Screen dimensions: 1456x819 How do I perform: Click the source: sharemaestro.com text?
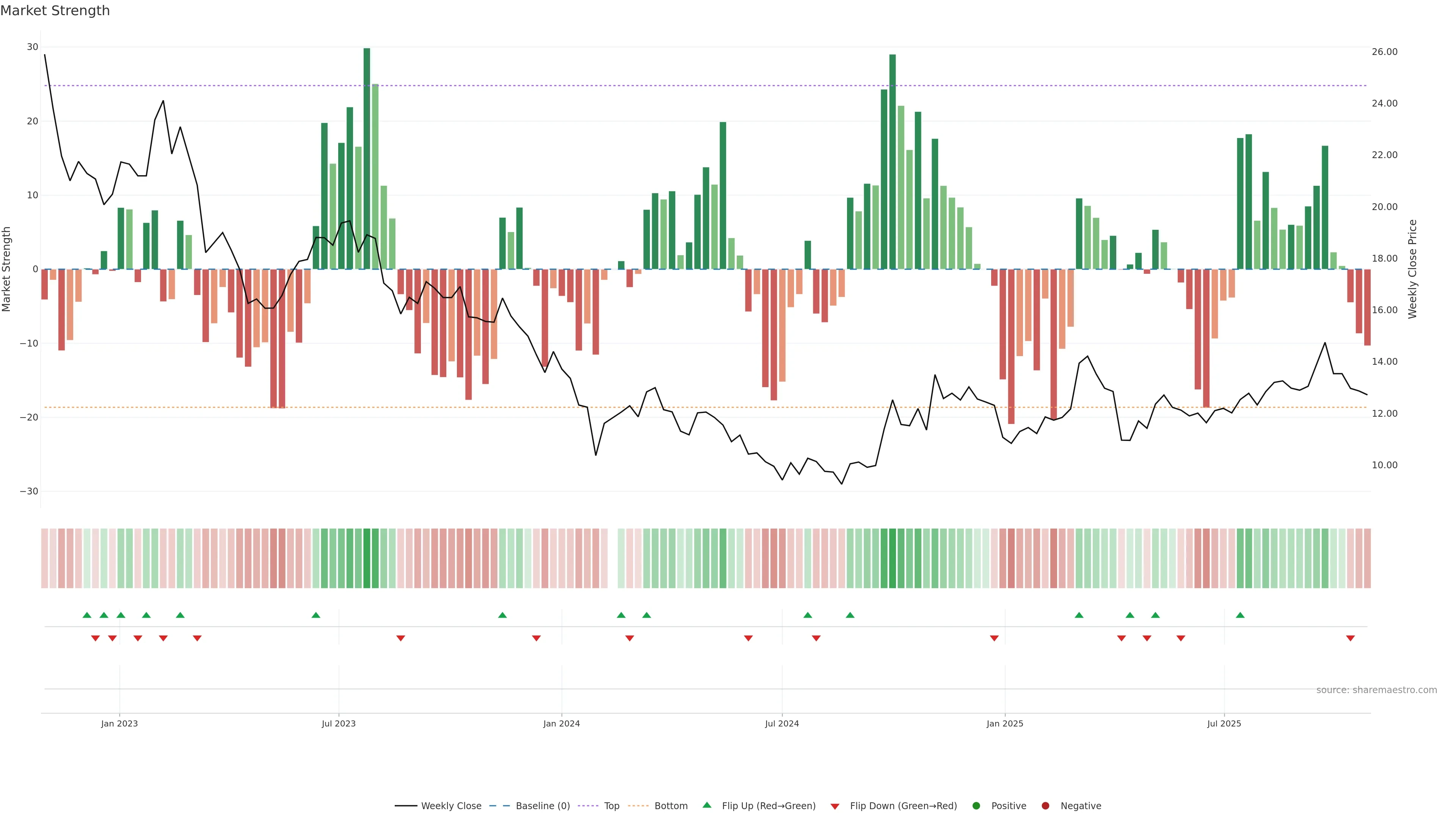(x=1376, y=690)
